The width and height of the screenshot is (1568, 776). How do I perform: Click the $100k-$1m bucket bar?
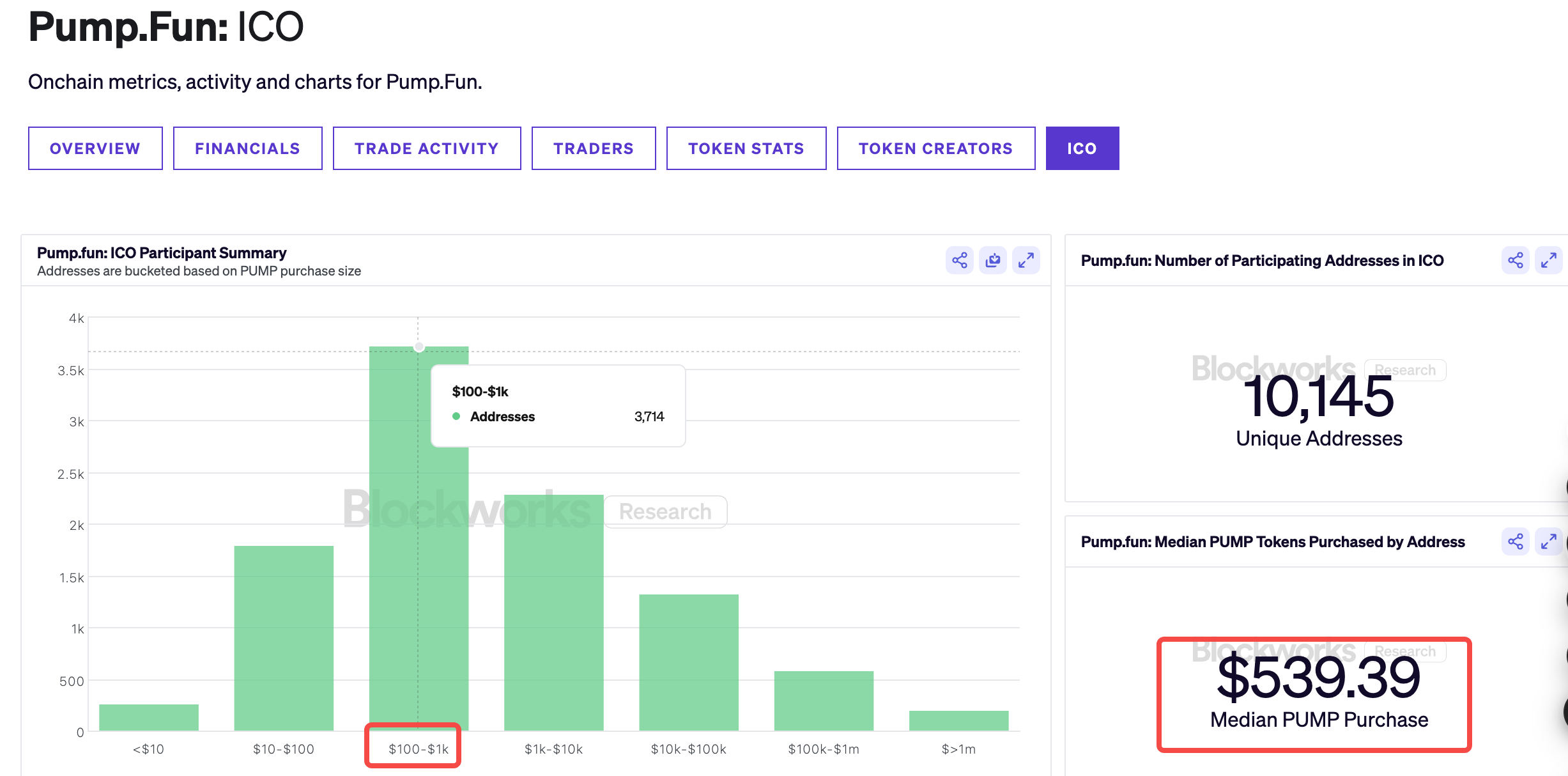click(824, 701)
